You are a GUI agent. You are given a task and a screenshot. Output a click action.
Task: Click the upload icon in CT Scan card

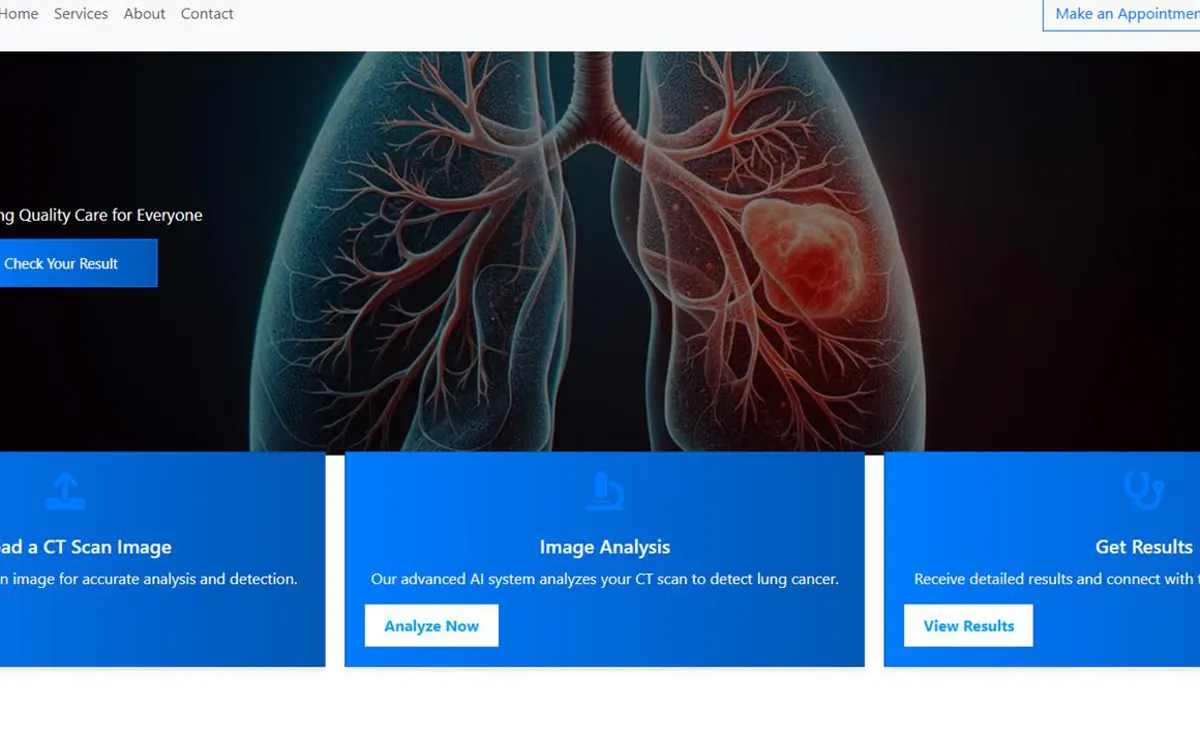pyautogui.click(x=66, y=491)
